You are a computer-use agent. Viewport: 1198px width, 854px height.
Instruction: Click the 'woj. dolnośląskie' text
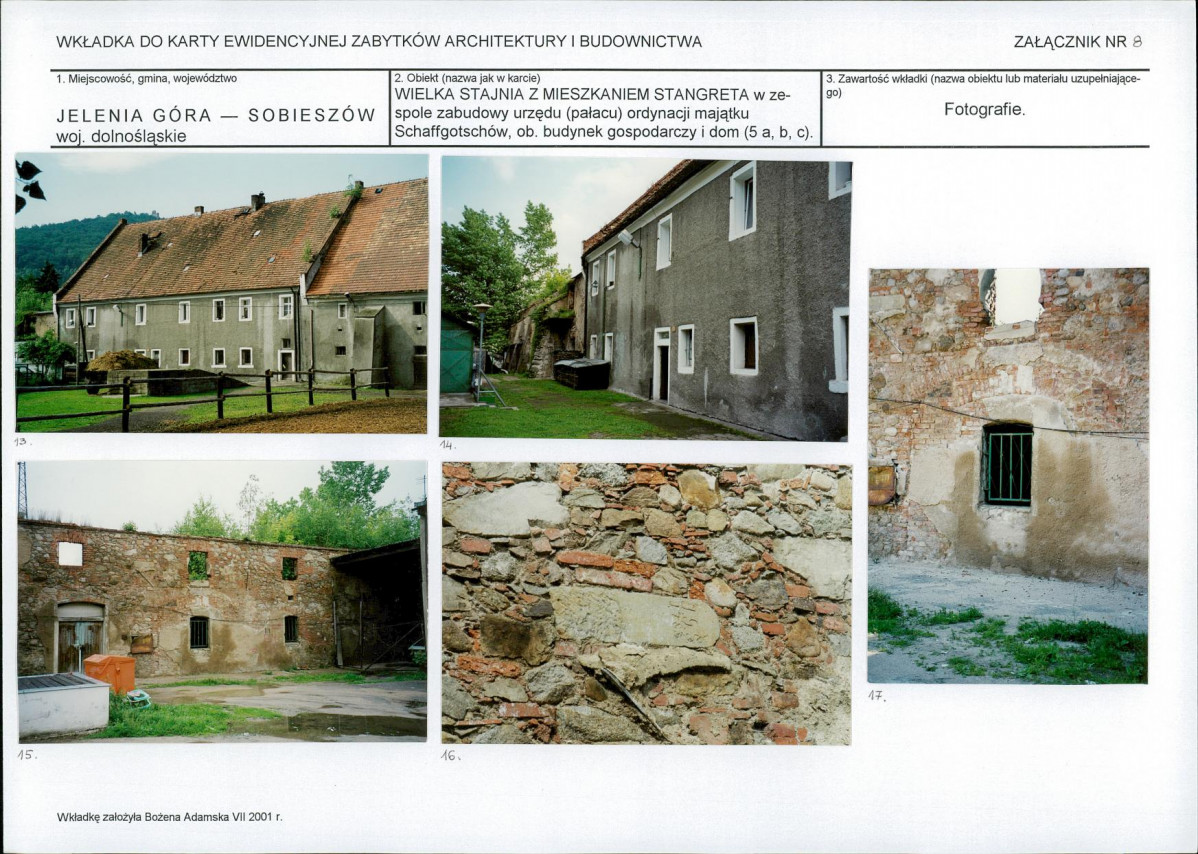[121, 137]
